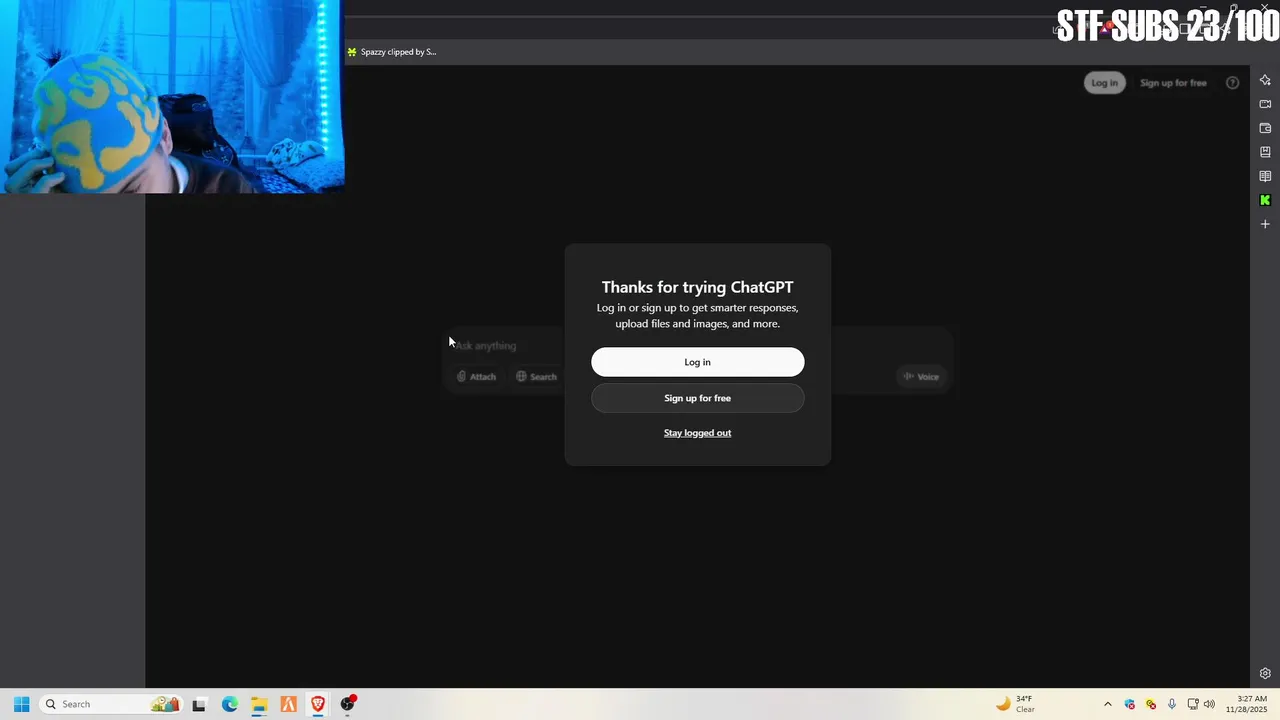This screenshot has width=1280, height=720.
Task: Open OBS Studio icon on the taskbar
Action: pos(348,704)
